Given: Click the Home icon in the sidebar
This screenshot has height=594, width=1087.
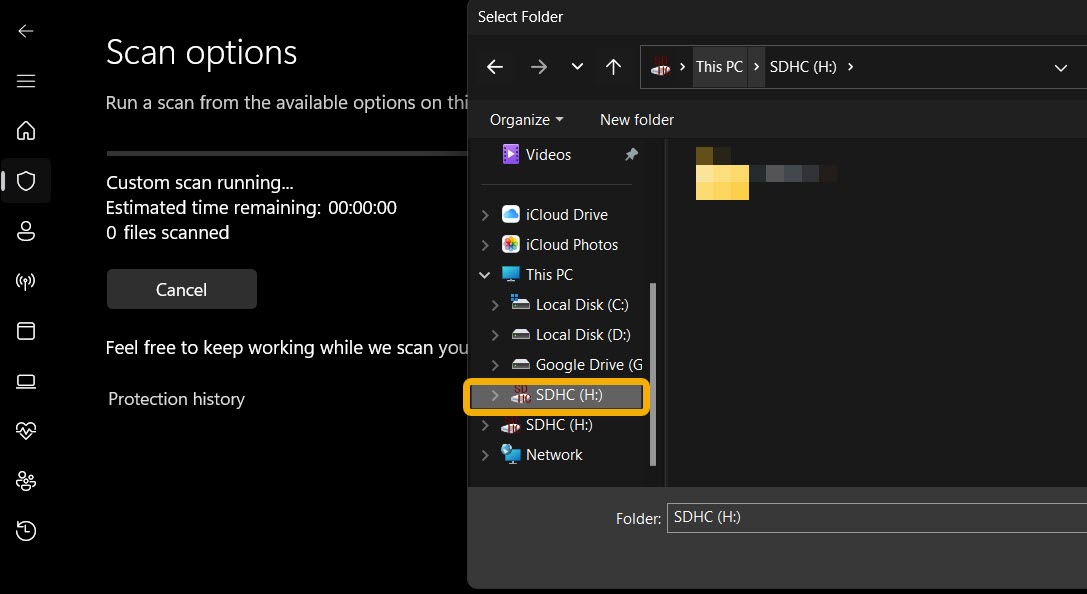Looking at the screenshot, I should 25,130.
